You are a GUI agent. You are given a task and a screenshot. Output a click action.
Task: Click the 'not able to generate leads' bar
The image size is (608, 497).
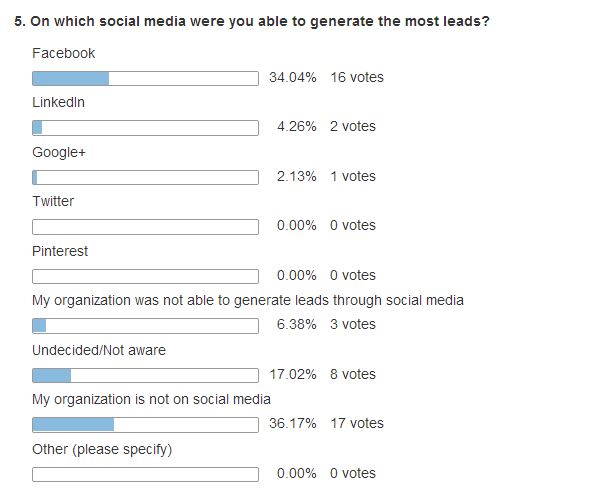pyautogui.click(x=145, y=326)
